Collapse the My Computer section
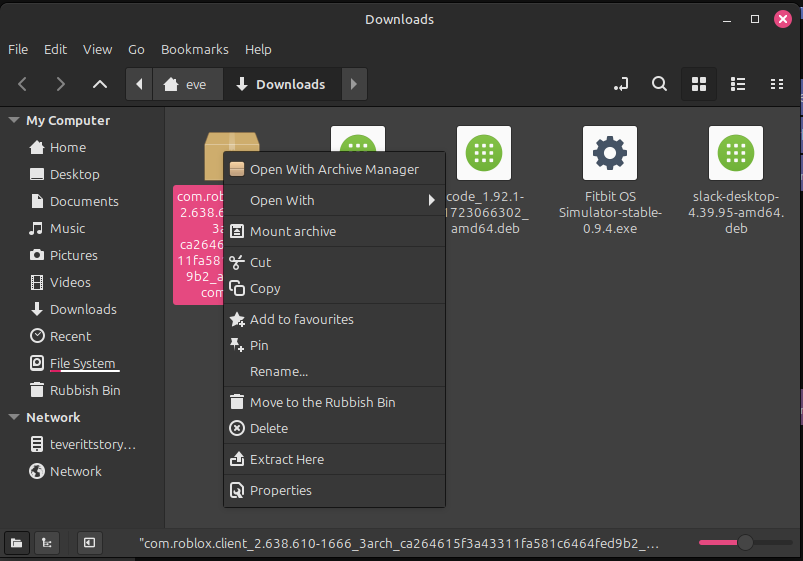Image resolution: width=803 pixels, height=561 pixels. [x=14, y=121]
